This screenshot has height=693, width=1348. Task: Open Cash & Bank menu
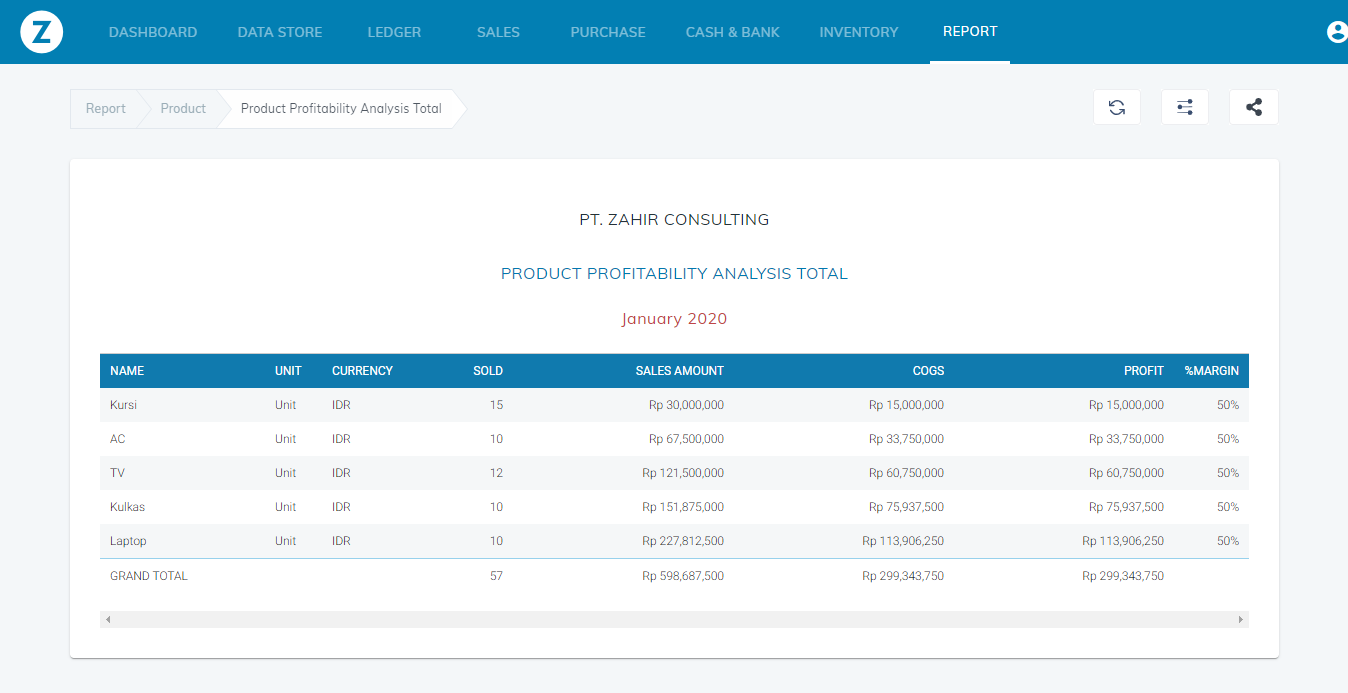733,32
